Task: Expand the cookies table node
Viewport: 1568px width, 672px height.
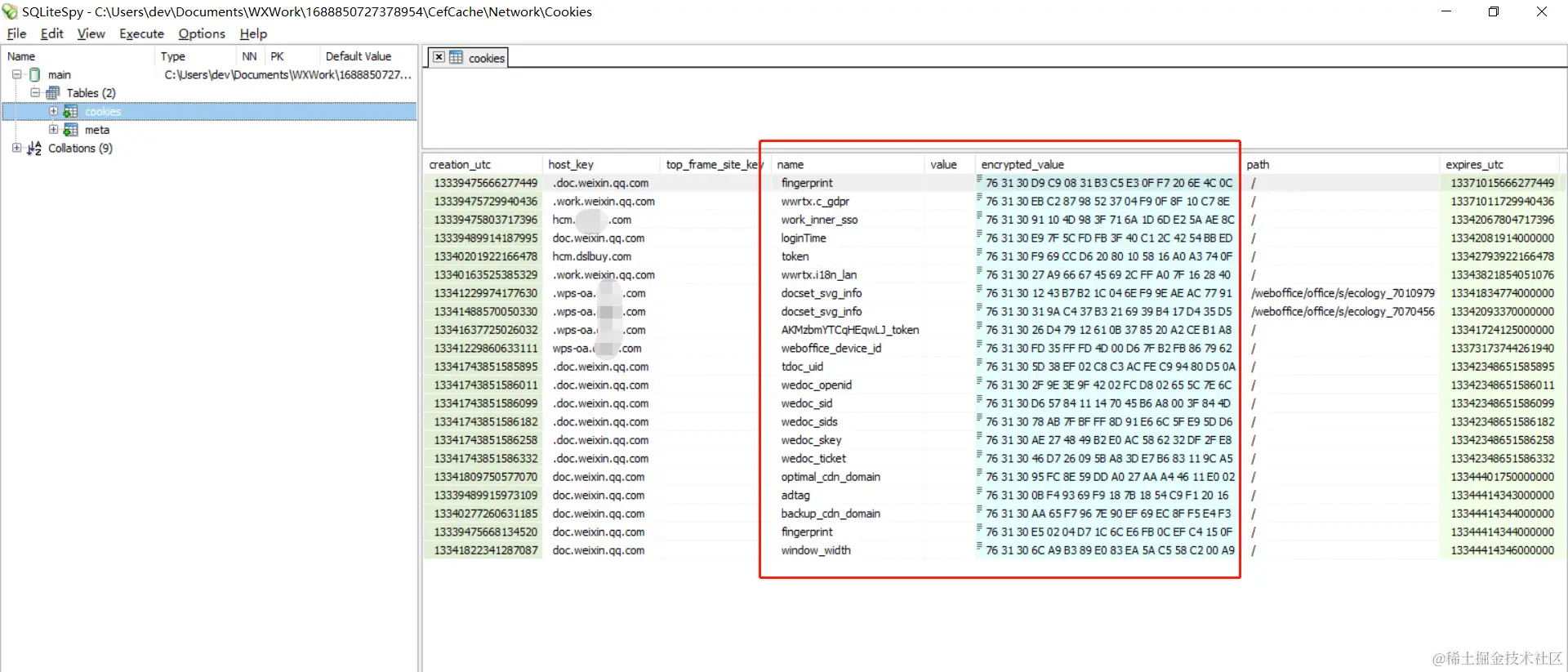Action: pos(53,111)
